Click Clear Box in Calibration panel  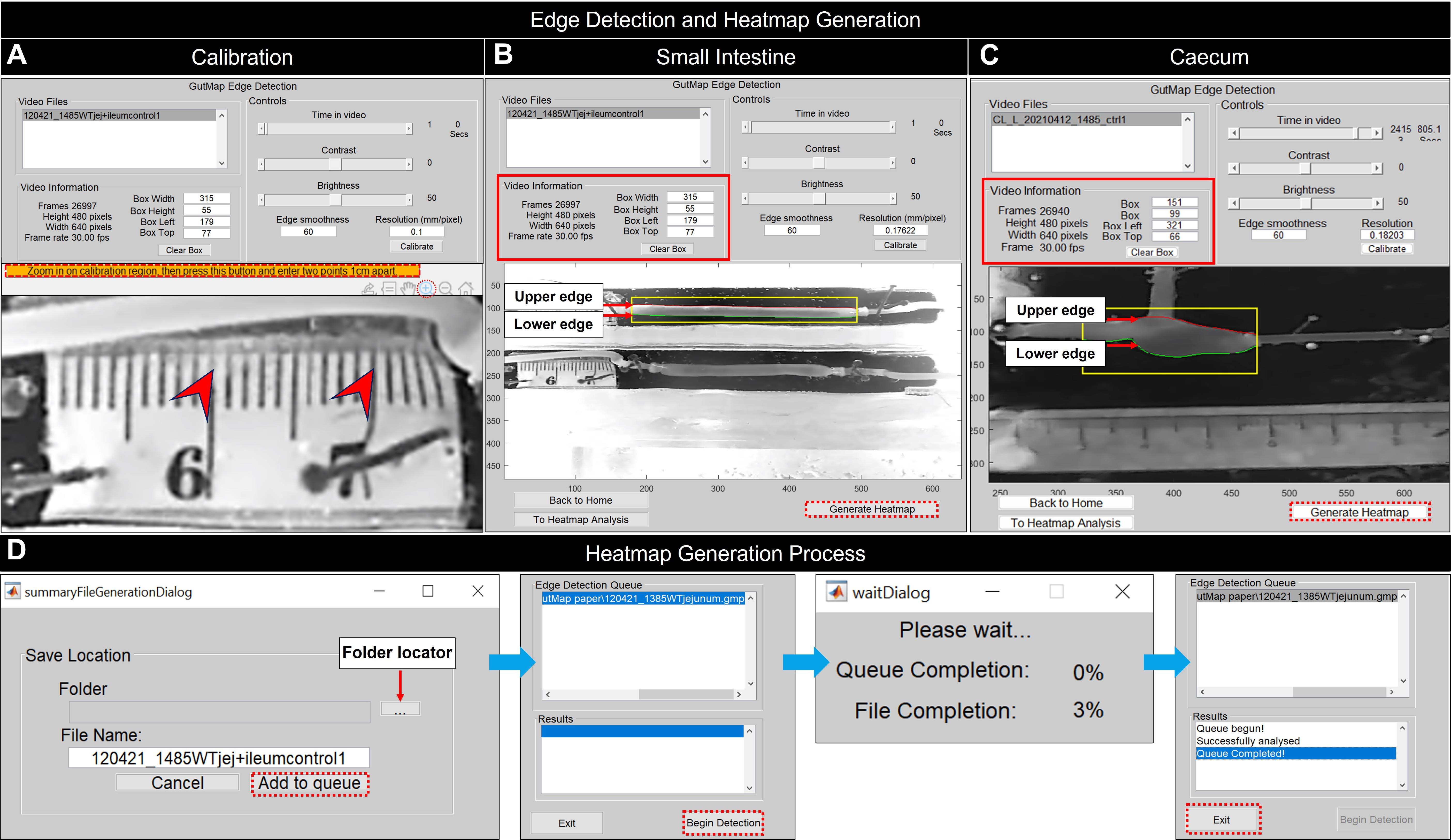[184, 250]
